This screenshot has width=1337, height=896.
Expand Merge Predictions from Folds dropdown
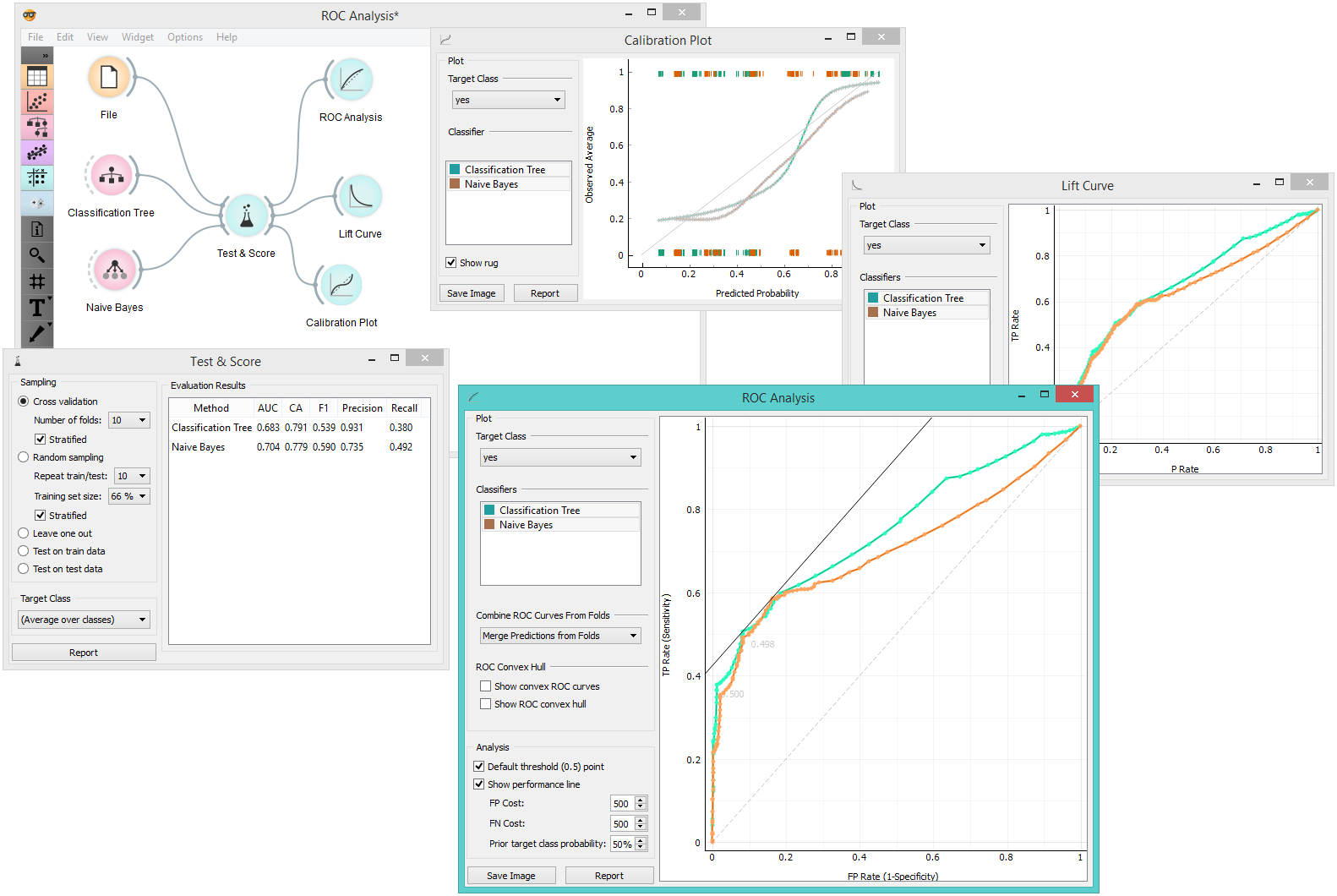(560, 636)
